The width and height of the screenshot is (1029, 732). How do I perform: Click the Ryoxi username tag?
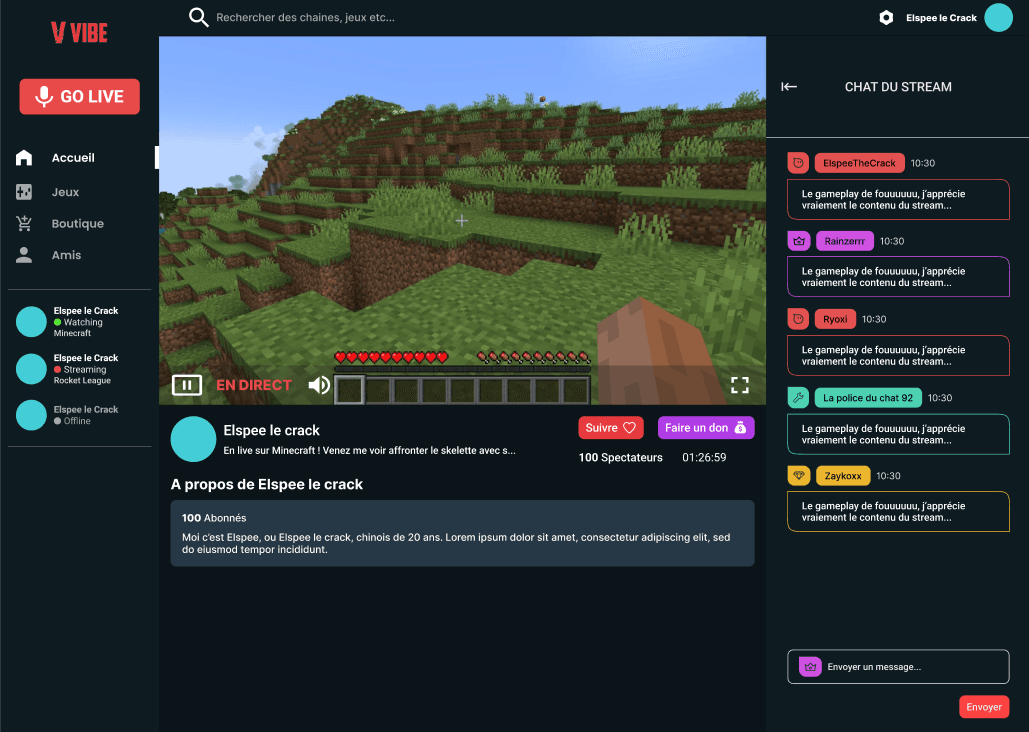[x=835, y=319]
